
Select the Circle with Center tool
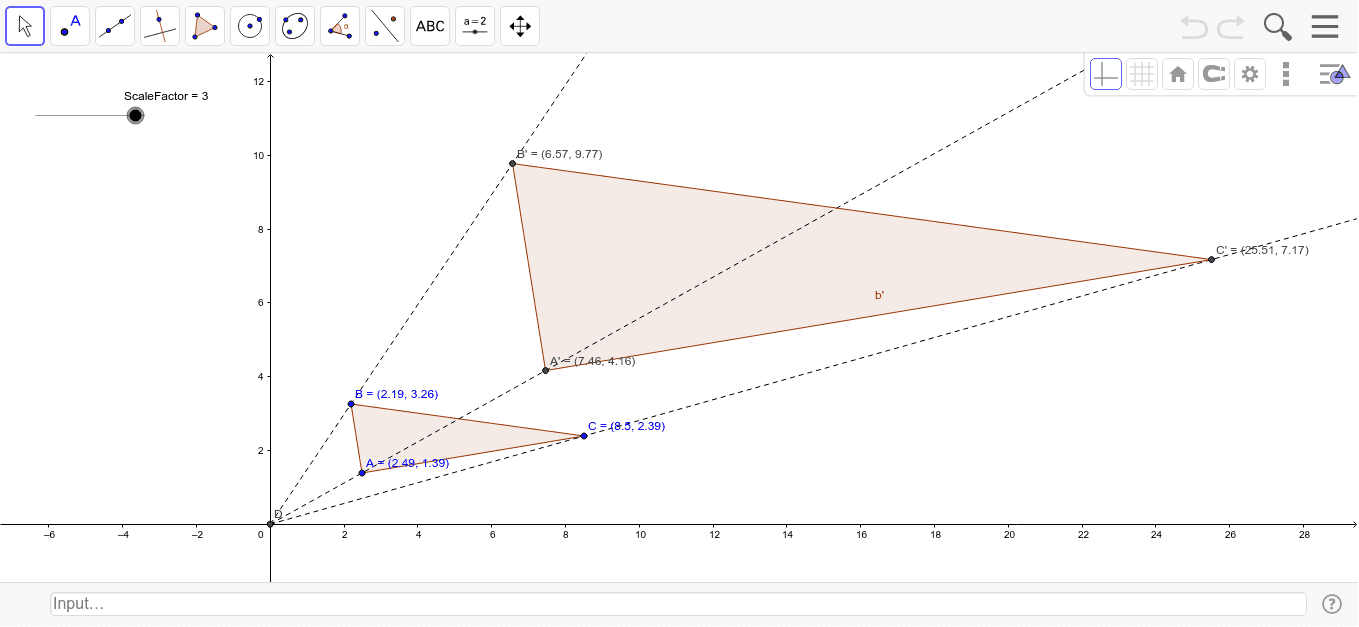click(x=249, y=25)
